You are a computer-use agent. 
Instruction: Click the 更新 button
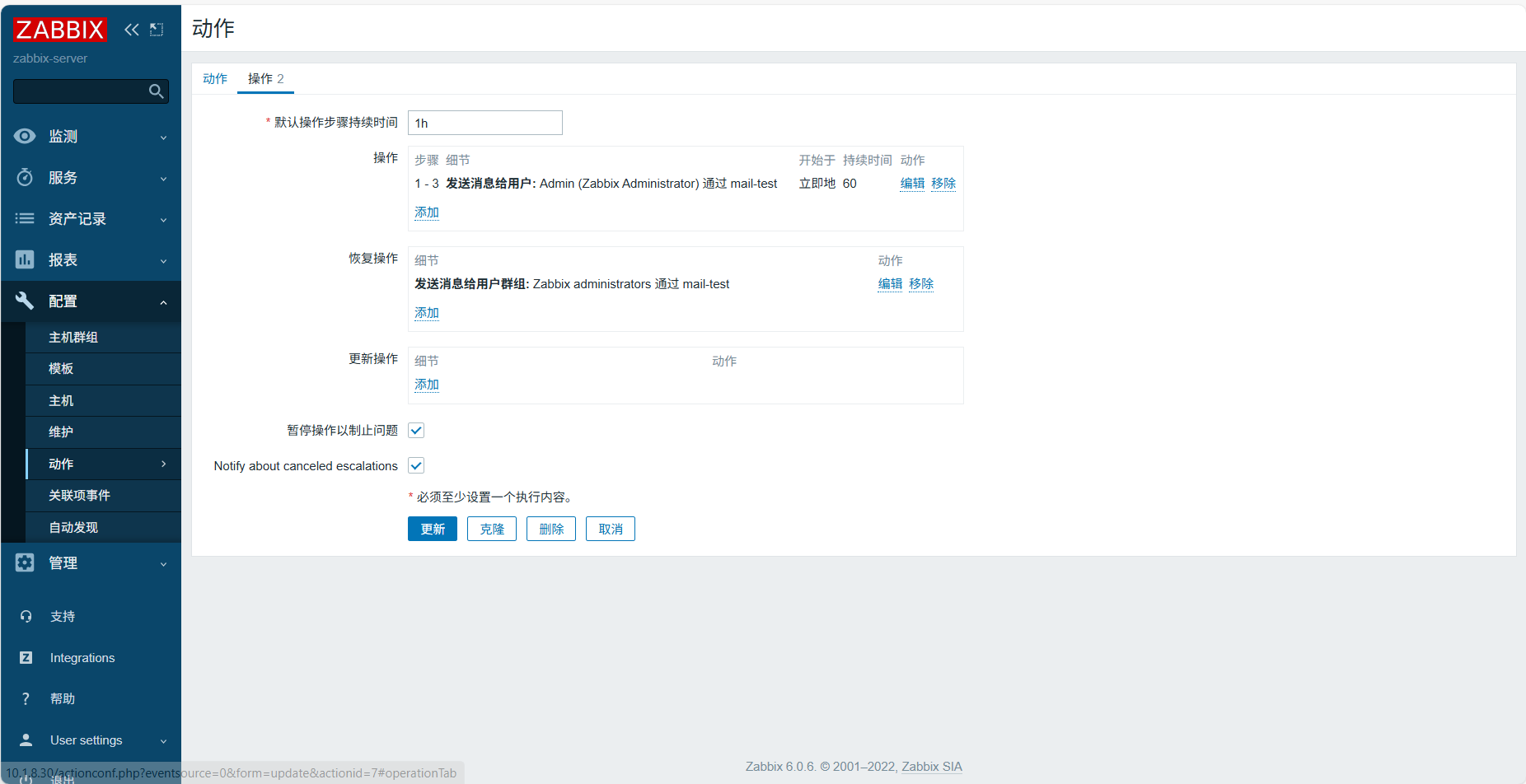pyautogui.click(x=433, y=529)
